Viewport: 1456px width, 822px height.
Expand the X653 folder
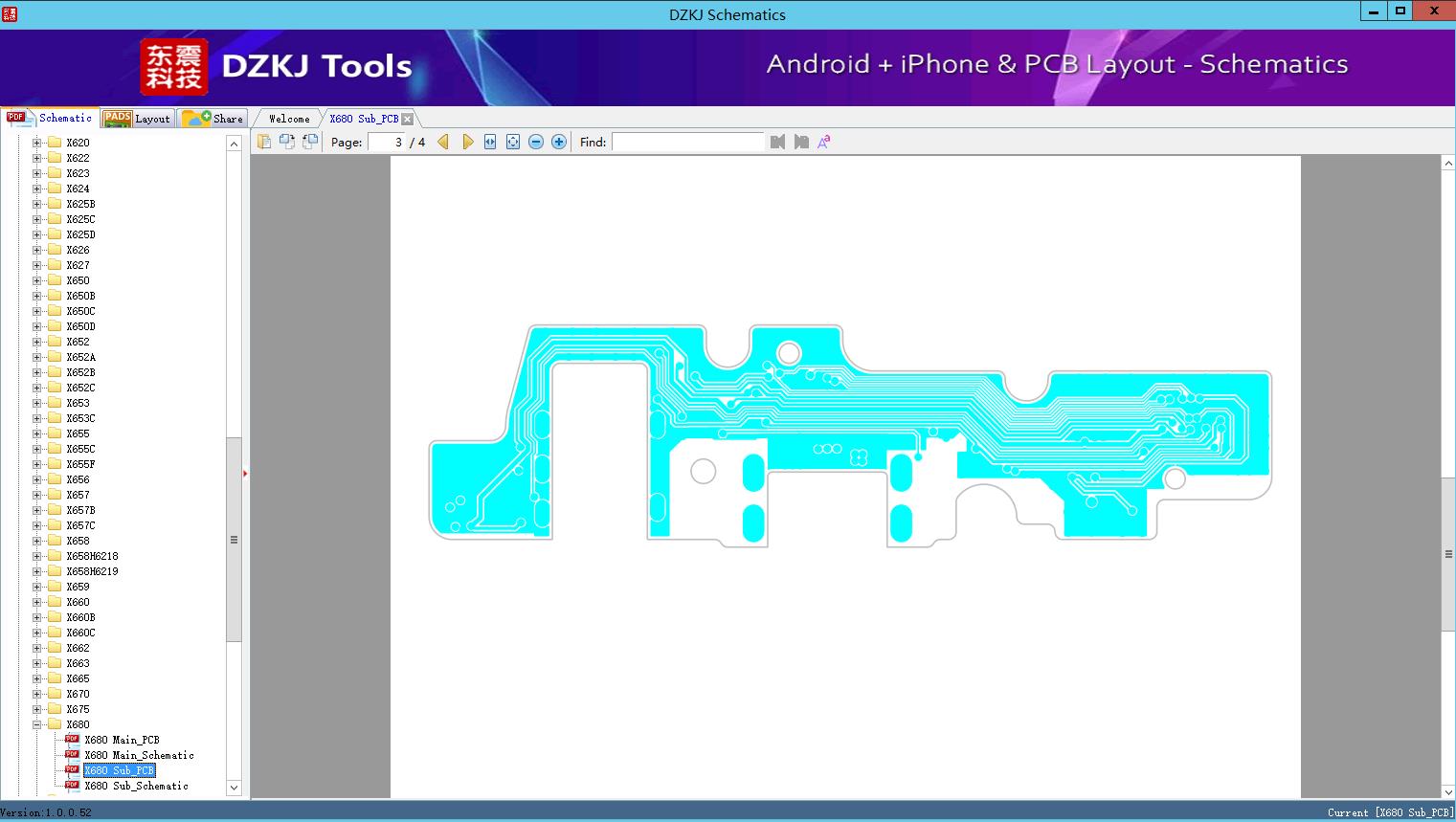36,403
